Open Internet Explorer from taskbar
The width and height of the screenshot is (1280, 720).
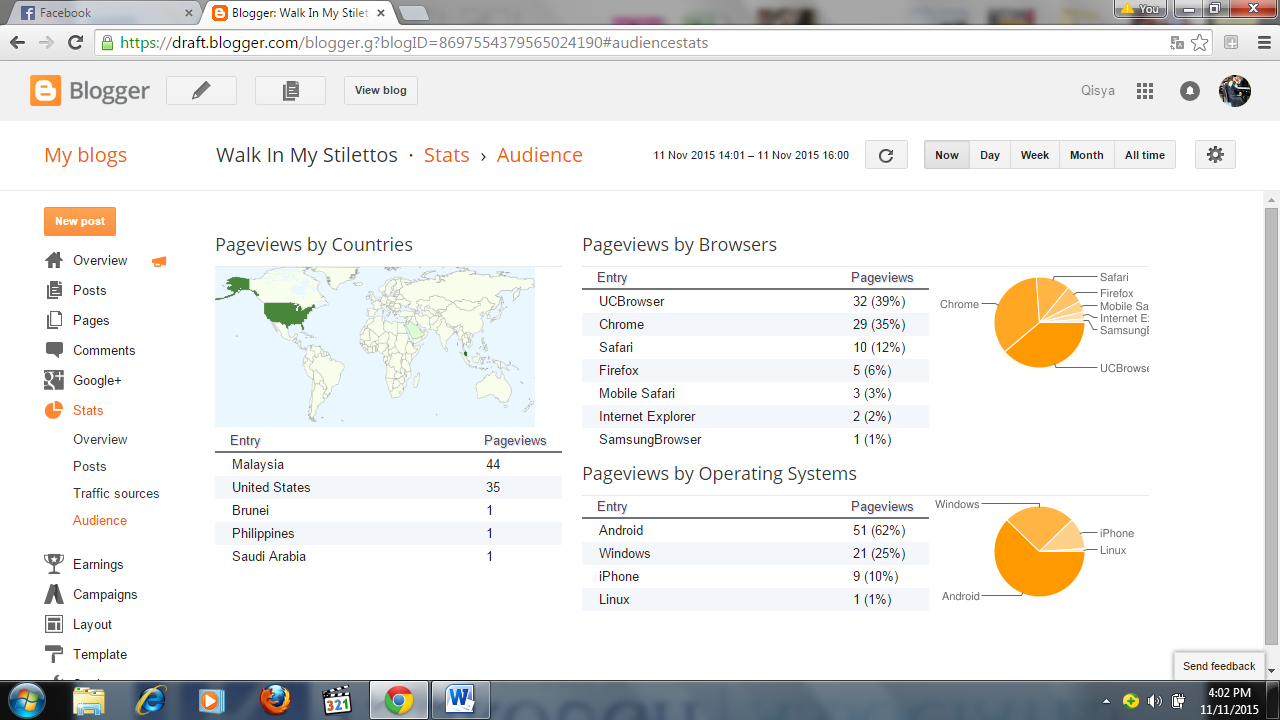[x=151, y=699]
